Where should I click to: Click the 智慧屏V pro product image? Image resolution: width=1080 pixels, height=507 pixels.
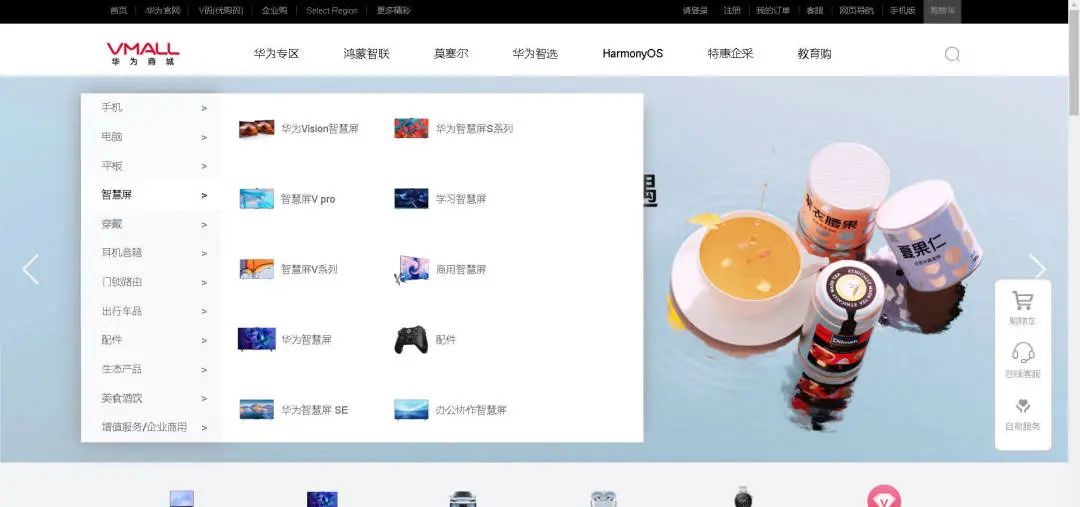tap(256, 198)
